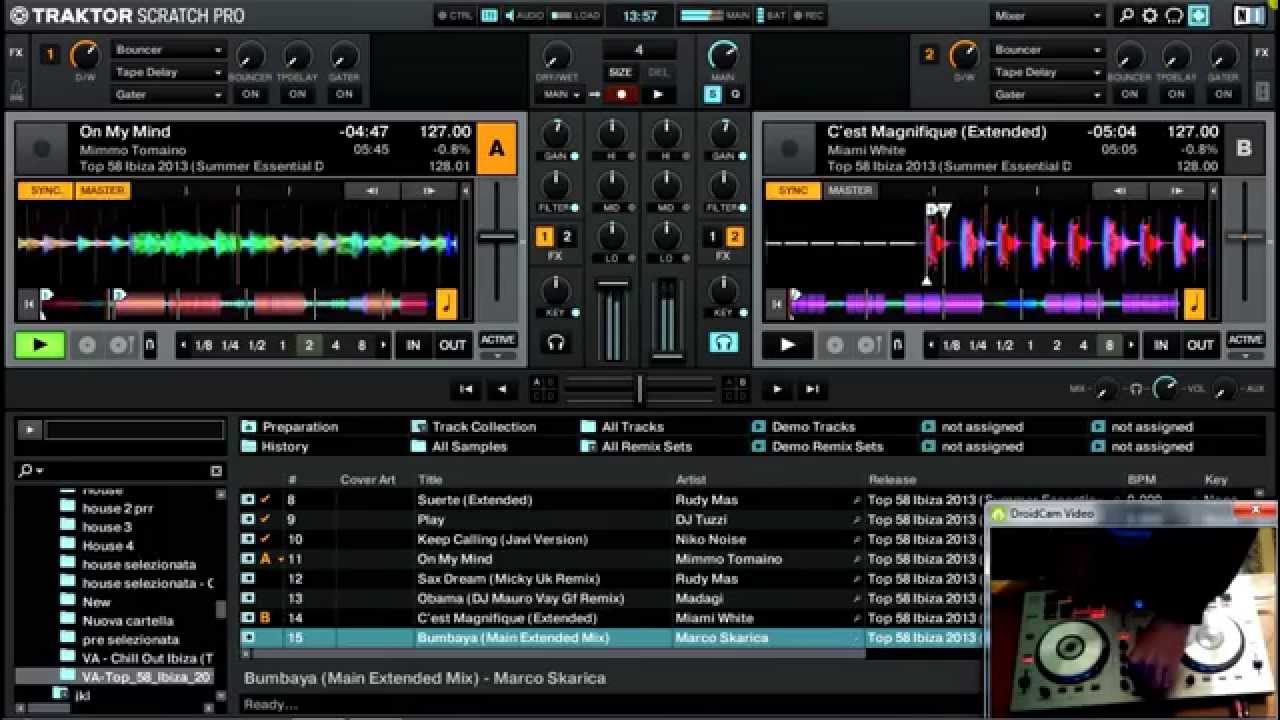The image size is (1280, 720).
Task: Click the snap magnet icon on deck A
Action: click(x=150, y=345)
